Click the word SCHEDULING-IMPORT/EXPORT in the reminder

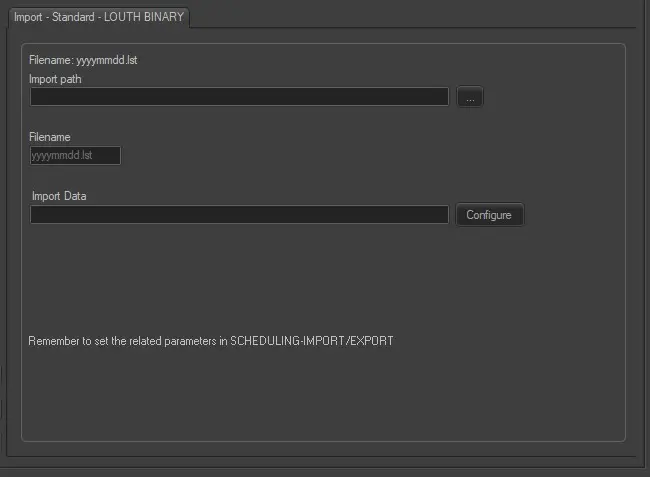(312, 341)
